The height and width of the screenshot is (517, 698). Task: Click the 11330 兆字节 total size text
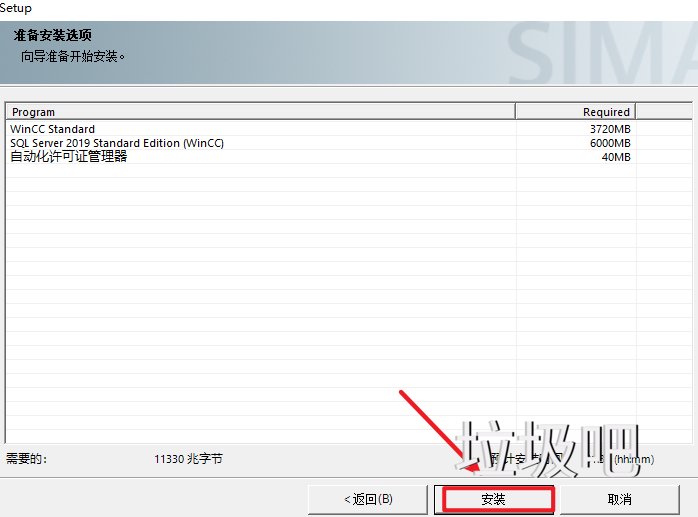pyautogui.click(x=188, y=459)
